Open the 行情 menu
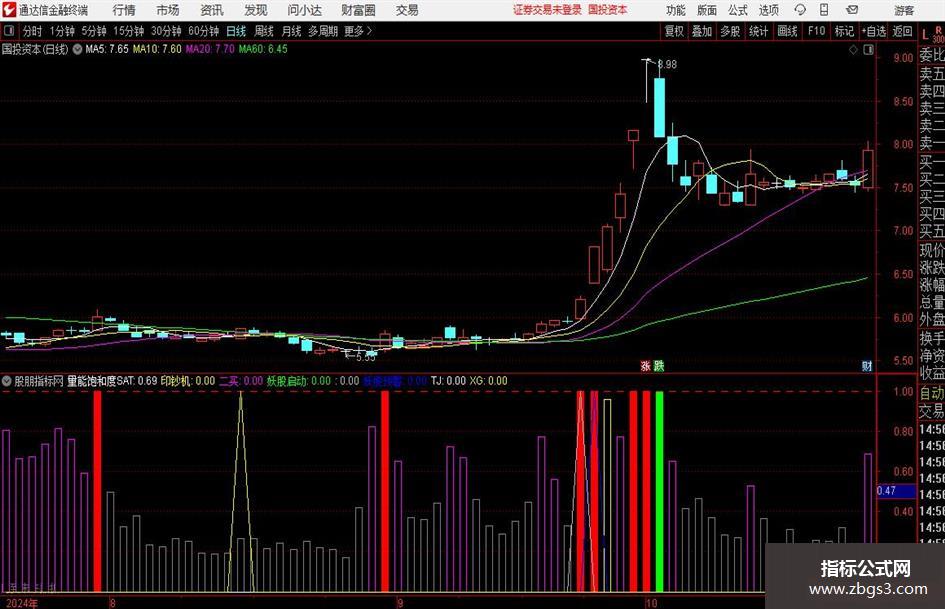The image size is (945, 609). (124, 10)
